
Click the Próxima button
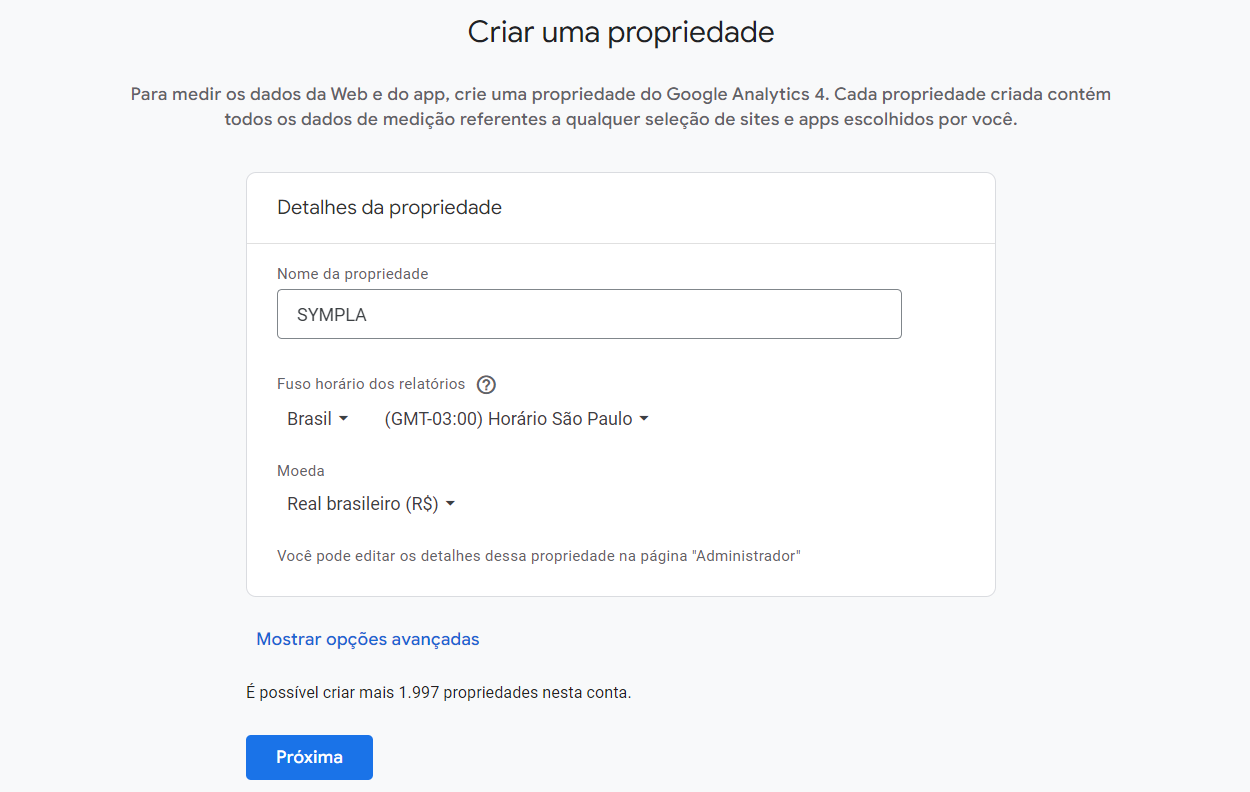pos(309,757)
